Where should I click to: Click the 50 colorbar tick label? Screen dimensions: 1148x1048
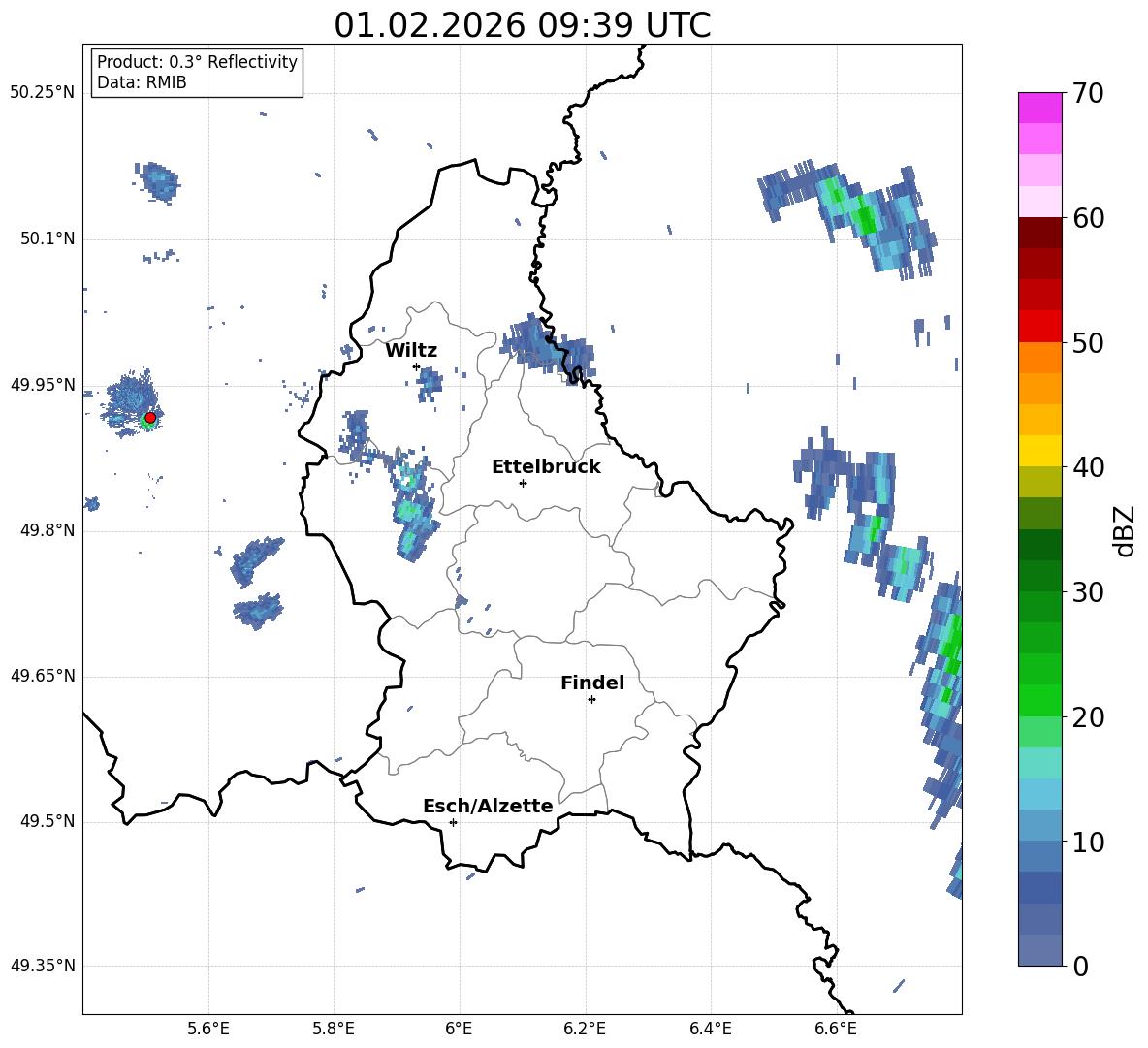[x=1088, y=343]
